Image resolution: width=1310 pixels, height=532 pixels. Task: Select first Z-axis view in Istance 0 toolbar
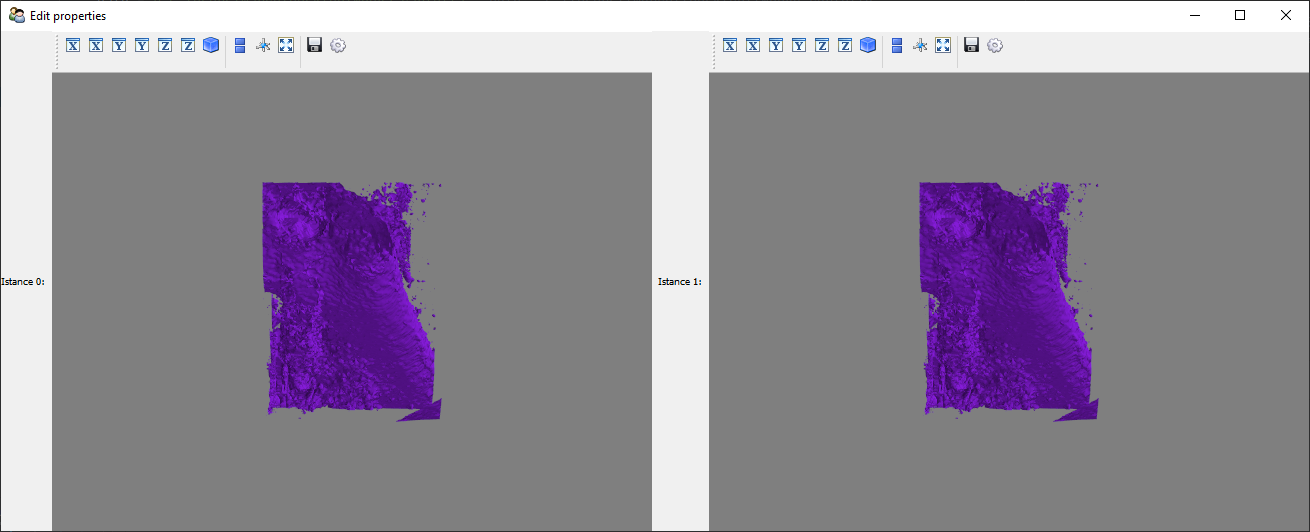pyautogui.click(x=165, y=45)
